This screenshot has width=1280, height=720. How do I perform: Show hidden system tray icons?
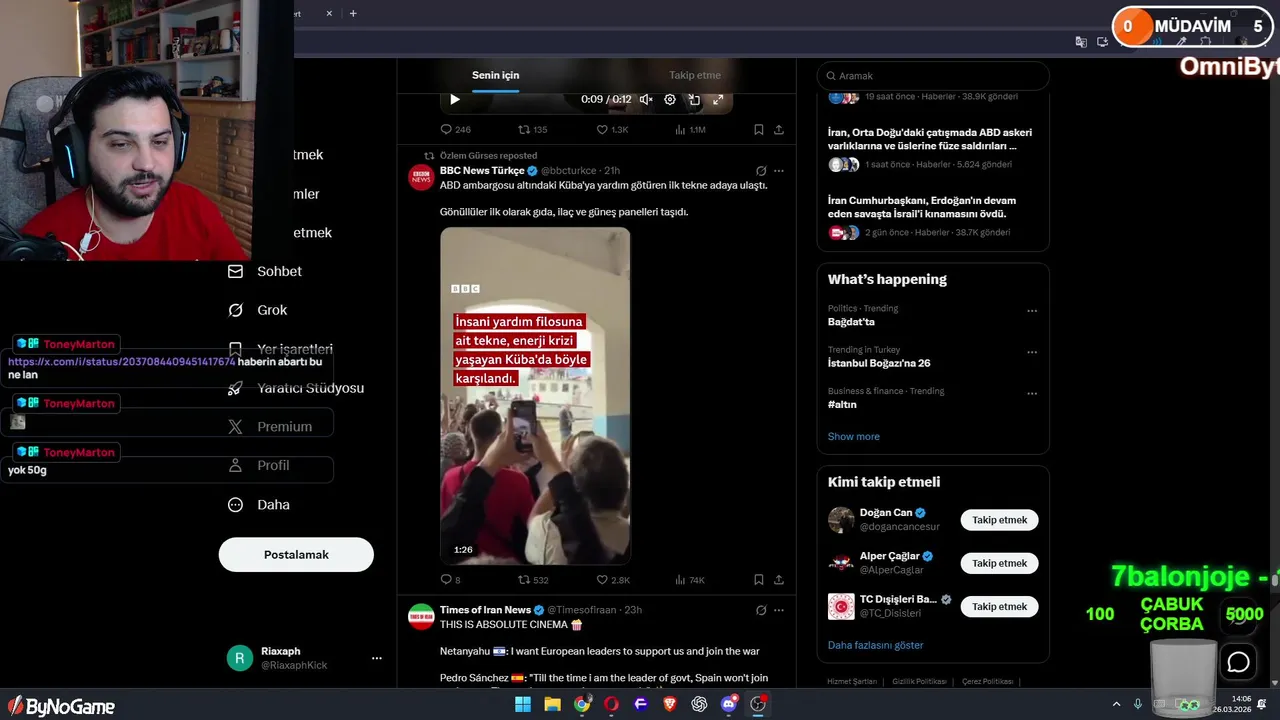click(x=1117, y=704)
